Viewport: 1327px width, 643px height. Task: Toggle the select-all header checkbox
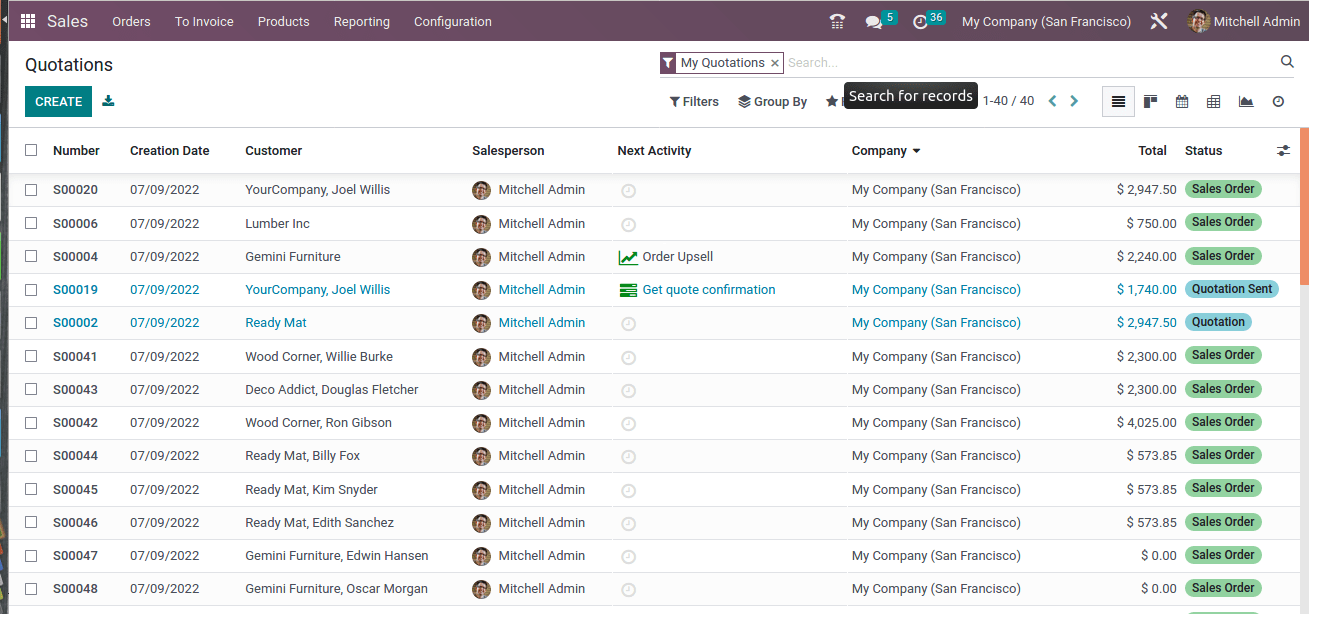pos(31,150)
